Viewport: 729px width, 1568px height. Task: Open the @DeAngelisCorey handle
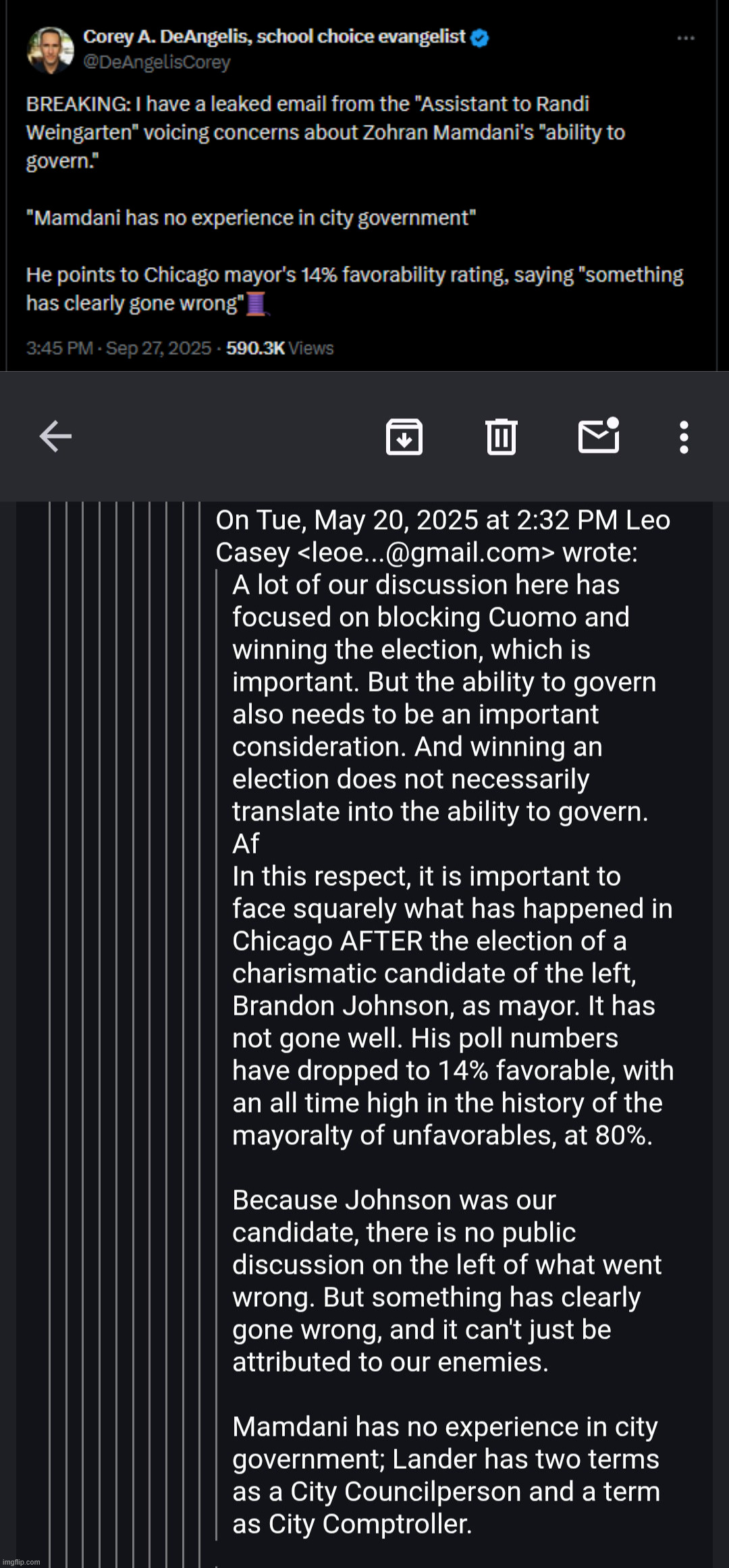point(157,62)
